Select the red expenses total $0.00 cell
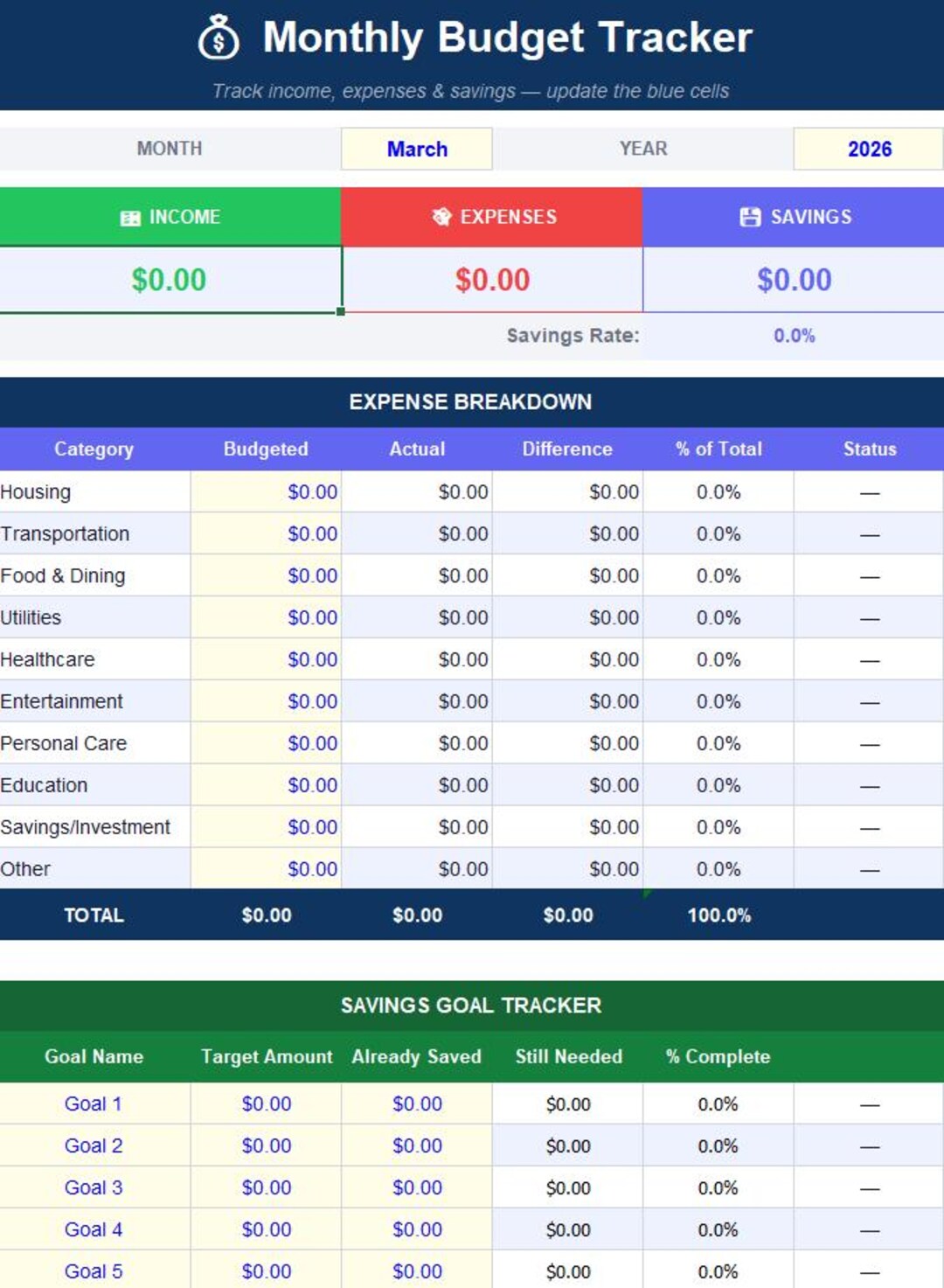 (492, 280)
